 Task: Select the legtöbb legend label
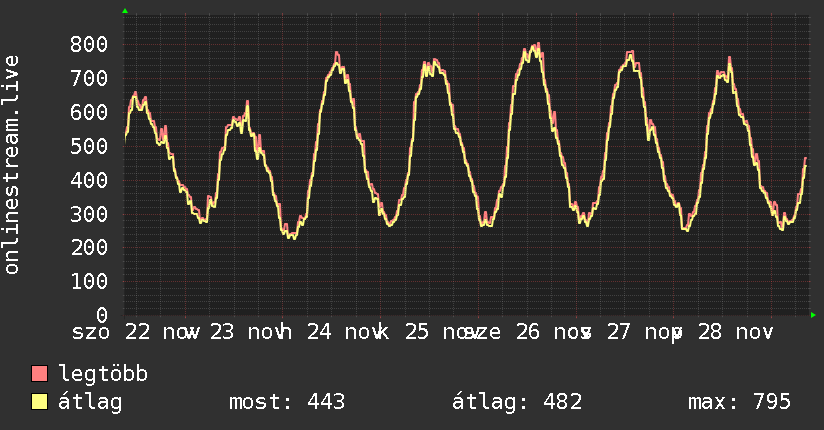click(103, 375)
